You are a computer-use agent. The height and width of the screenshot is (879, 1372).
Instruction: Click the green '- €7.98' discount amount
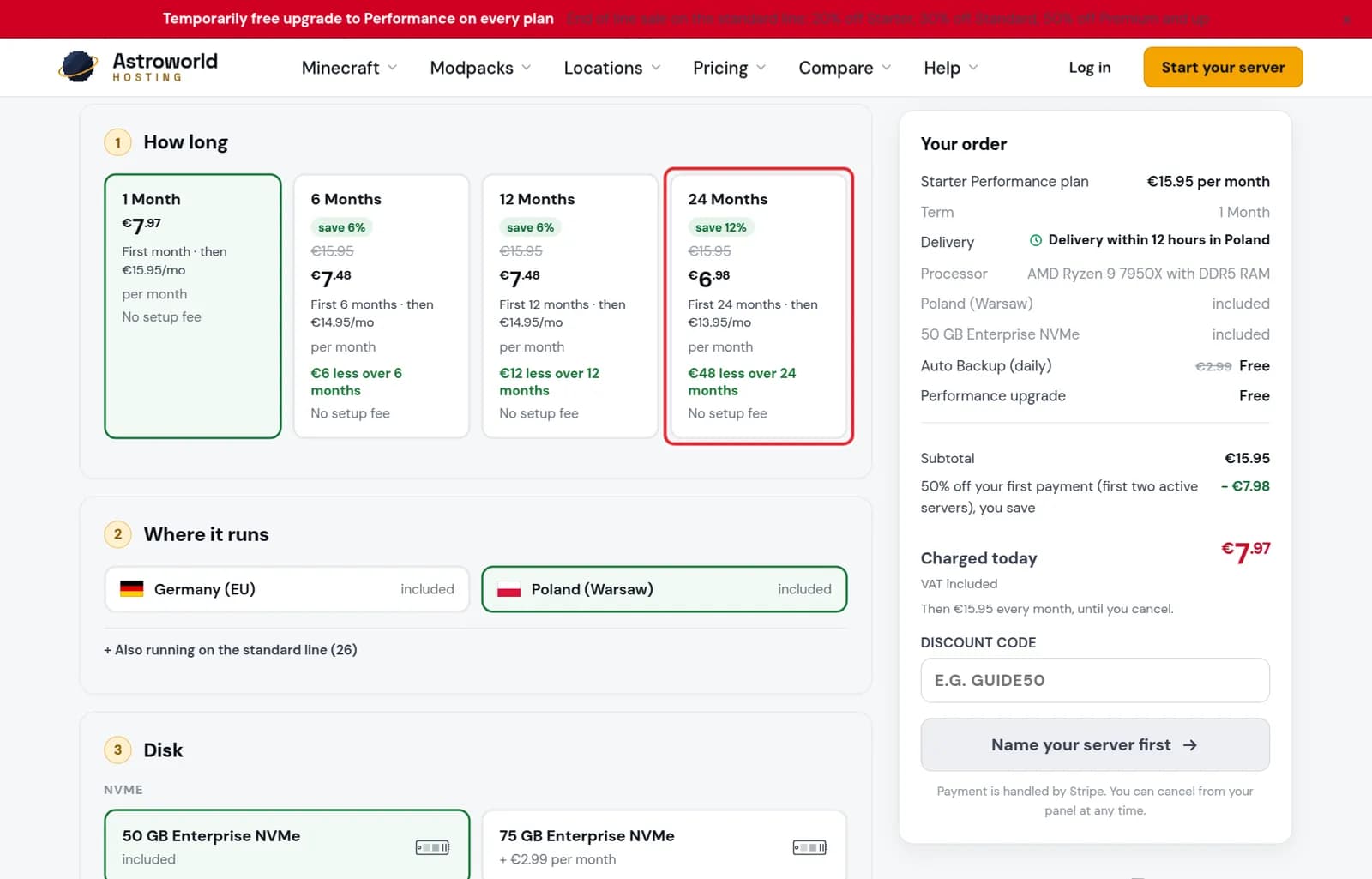[1245, 486]
